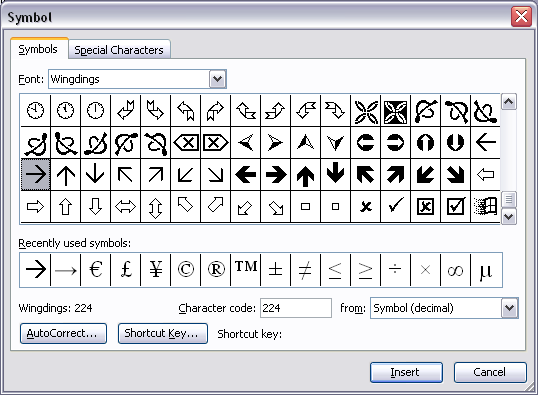Viewport: 538px width, 395px height.
Task: Insert recent yen symbol
Action: pyautogui.click(x=155, y=270)
